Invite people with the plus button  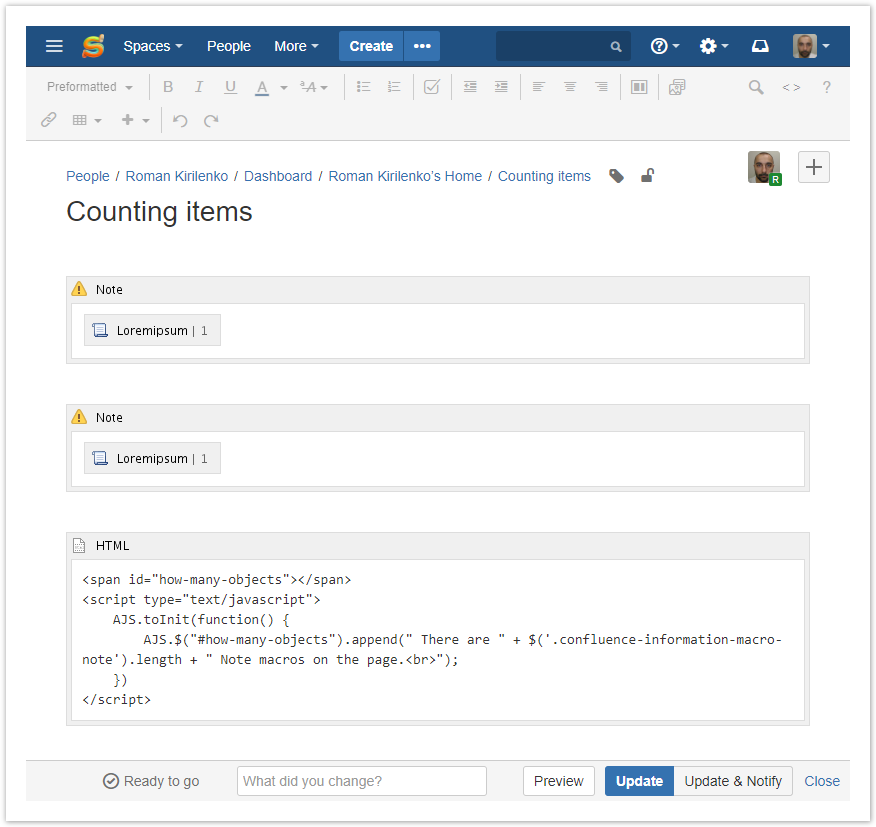[813, 167]
